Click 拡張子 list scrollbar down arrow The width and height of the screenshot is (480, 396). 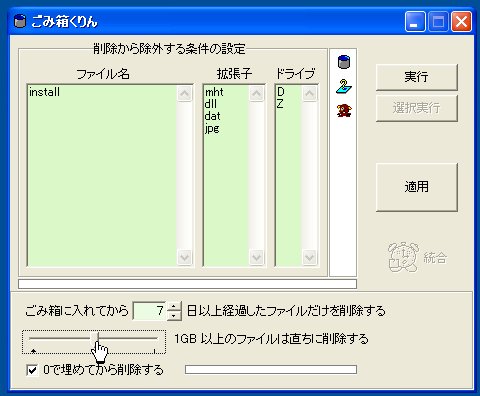tap(256, 257)
